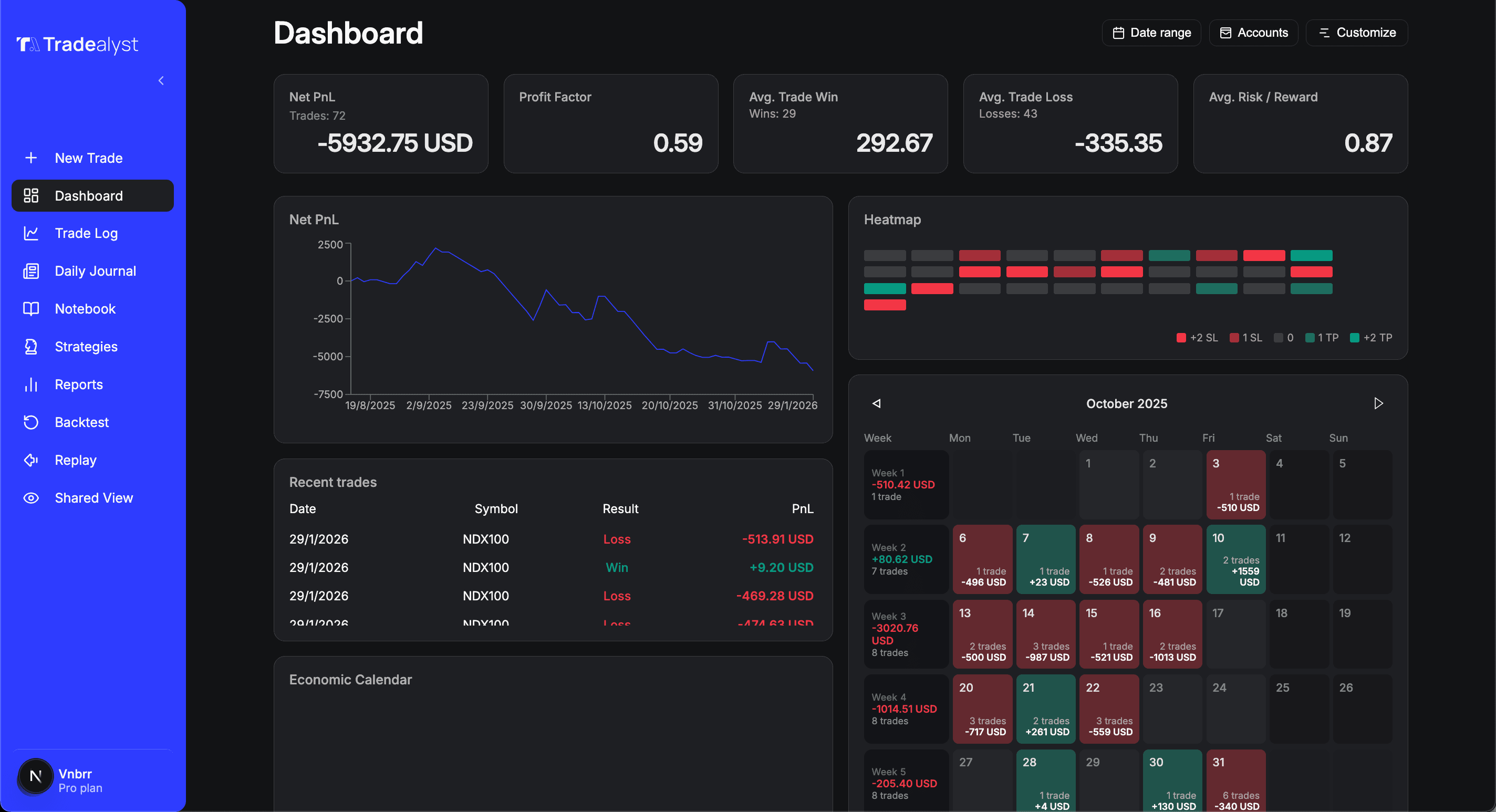The image size is (1496, 812).
Task: Open the Trade Log via its chart icon
Action: 31,233
